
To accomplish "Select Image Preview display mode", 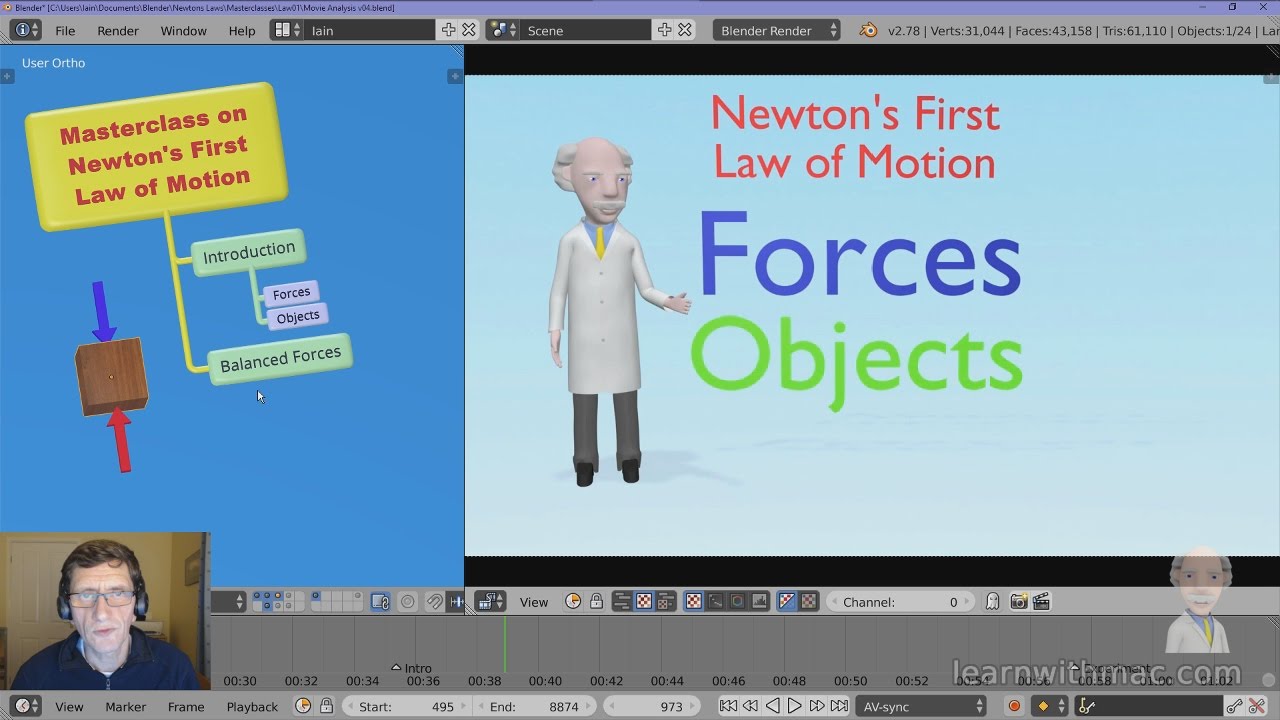I will (x=694, y=602).
